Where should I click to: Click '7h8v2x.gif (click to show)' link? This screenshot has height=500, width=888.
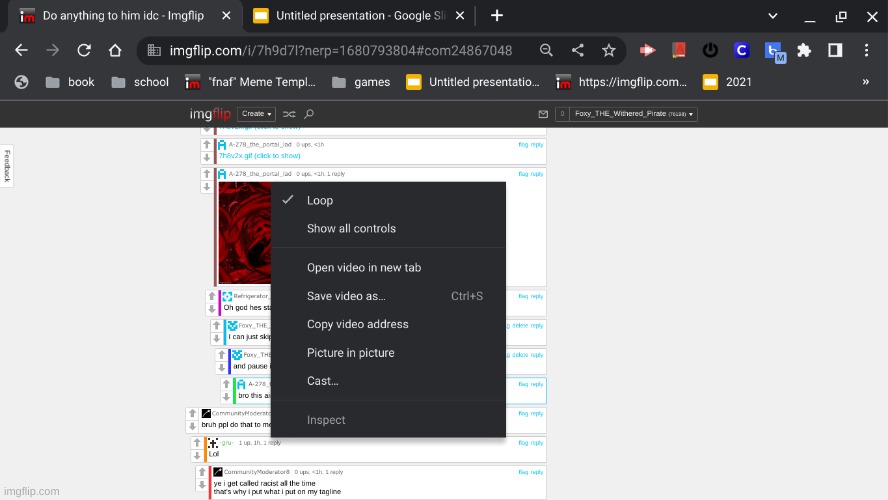(x=260, y=156)
